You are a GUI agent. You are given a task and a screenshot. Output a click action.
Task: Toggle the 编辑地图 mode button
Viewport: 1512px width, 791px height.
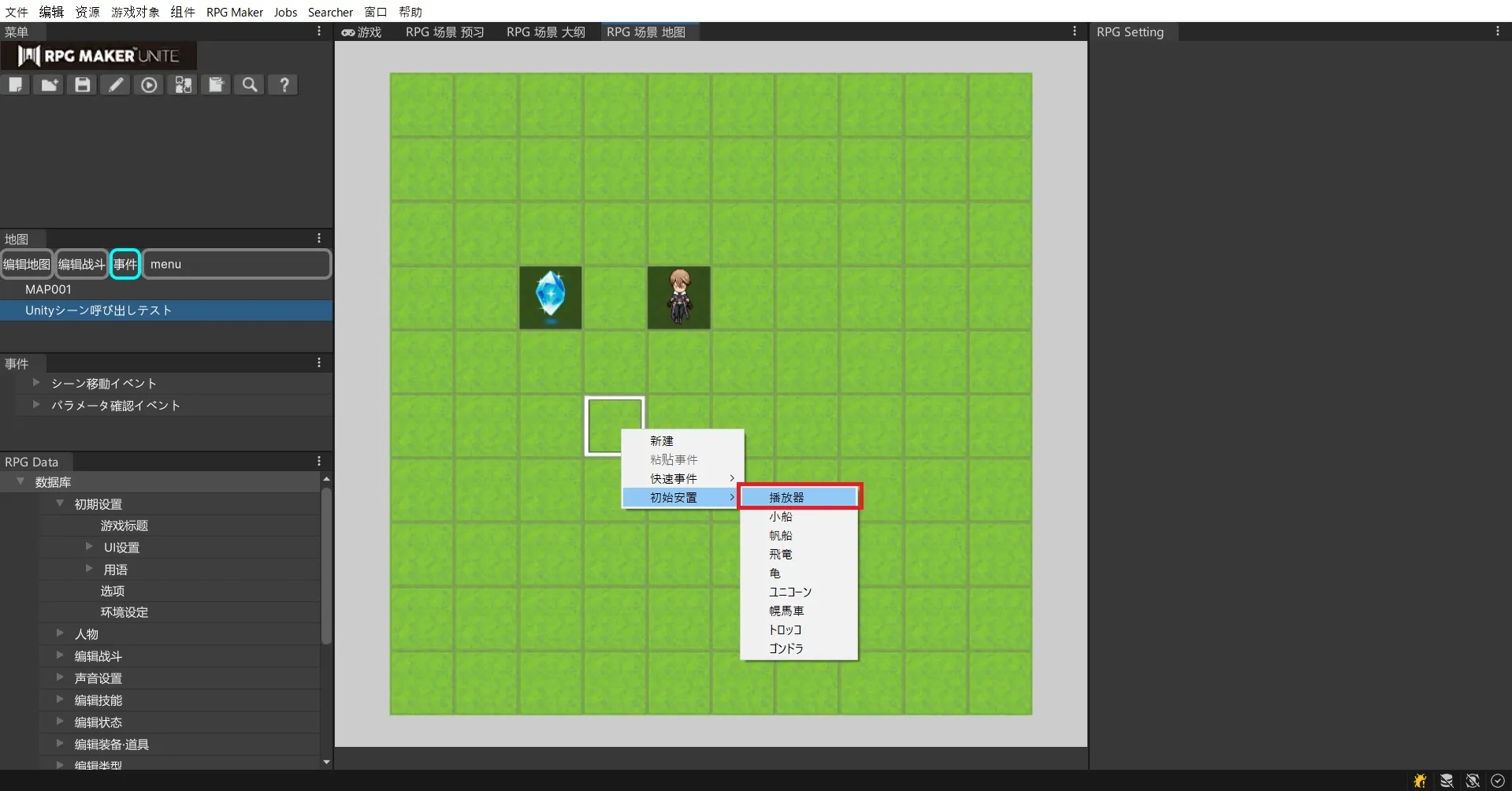coord(27,265)
